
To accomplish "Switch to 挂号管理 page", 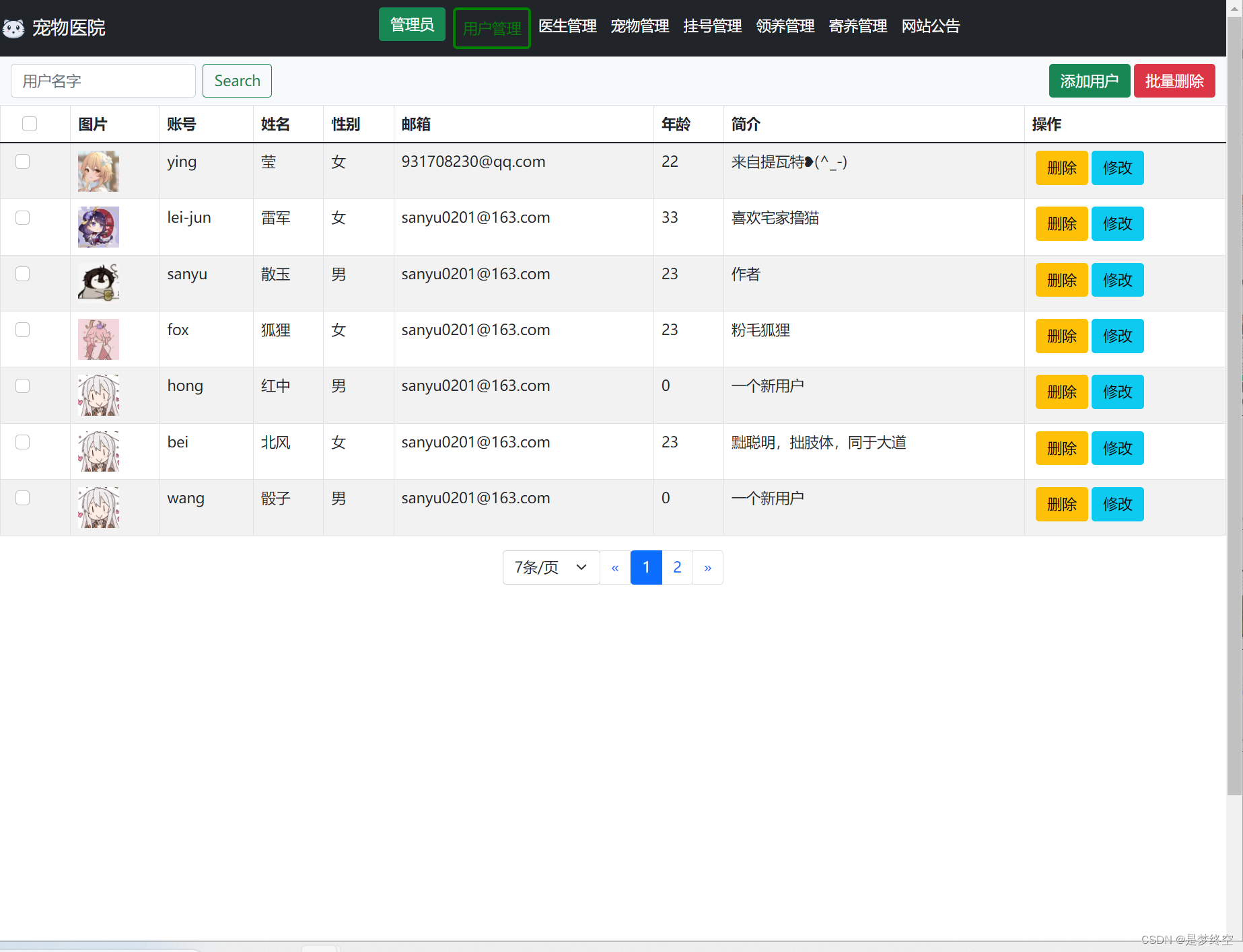I will 713,26.
